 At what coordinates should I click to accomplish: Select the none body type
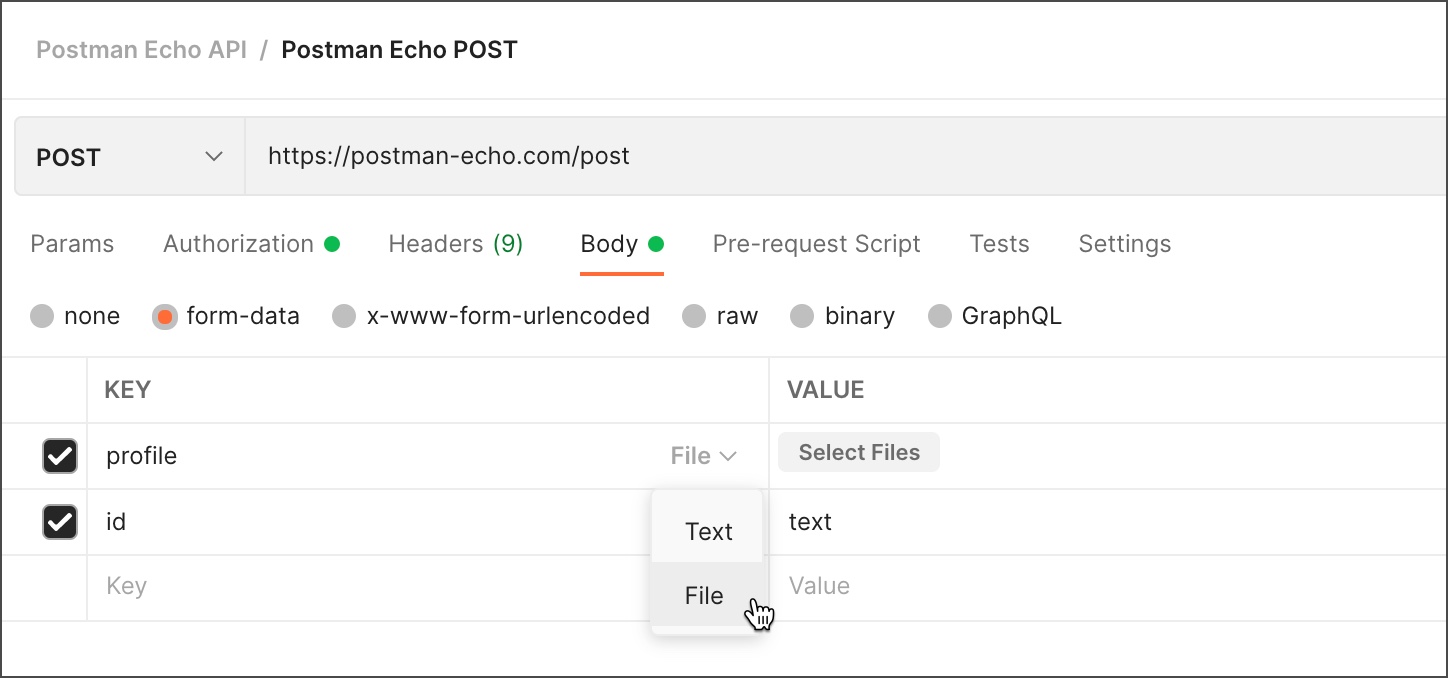tap(42, 317)
